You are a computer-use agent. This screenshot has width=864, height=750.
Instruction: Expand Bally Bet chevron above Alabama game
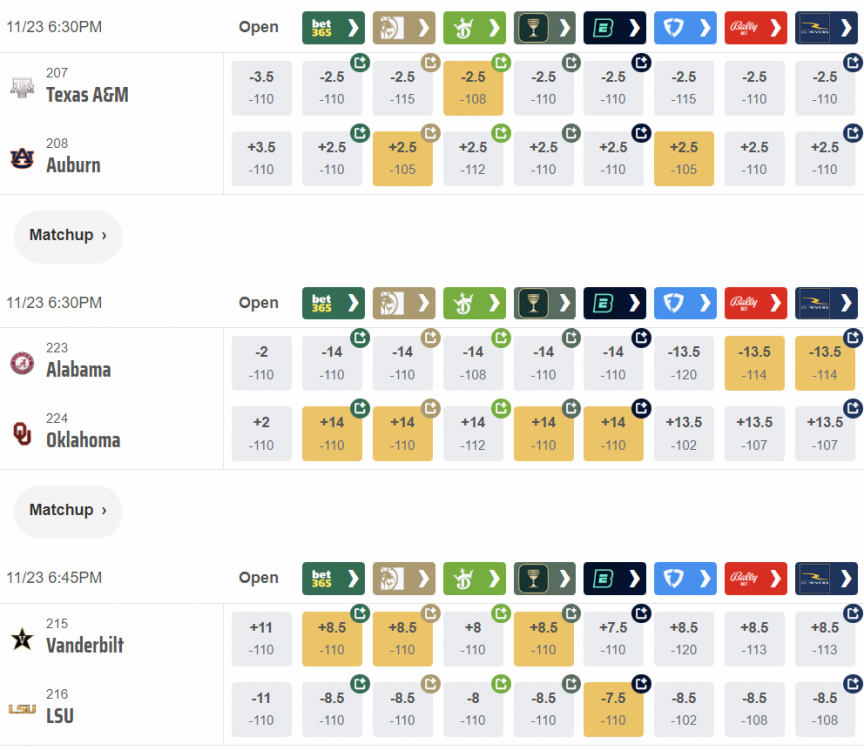click(776, 302)
